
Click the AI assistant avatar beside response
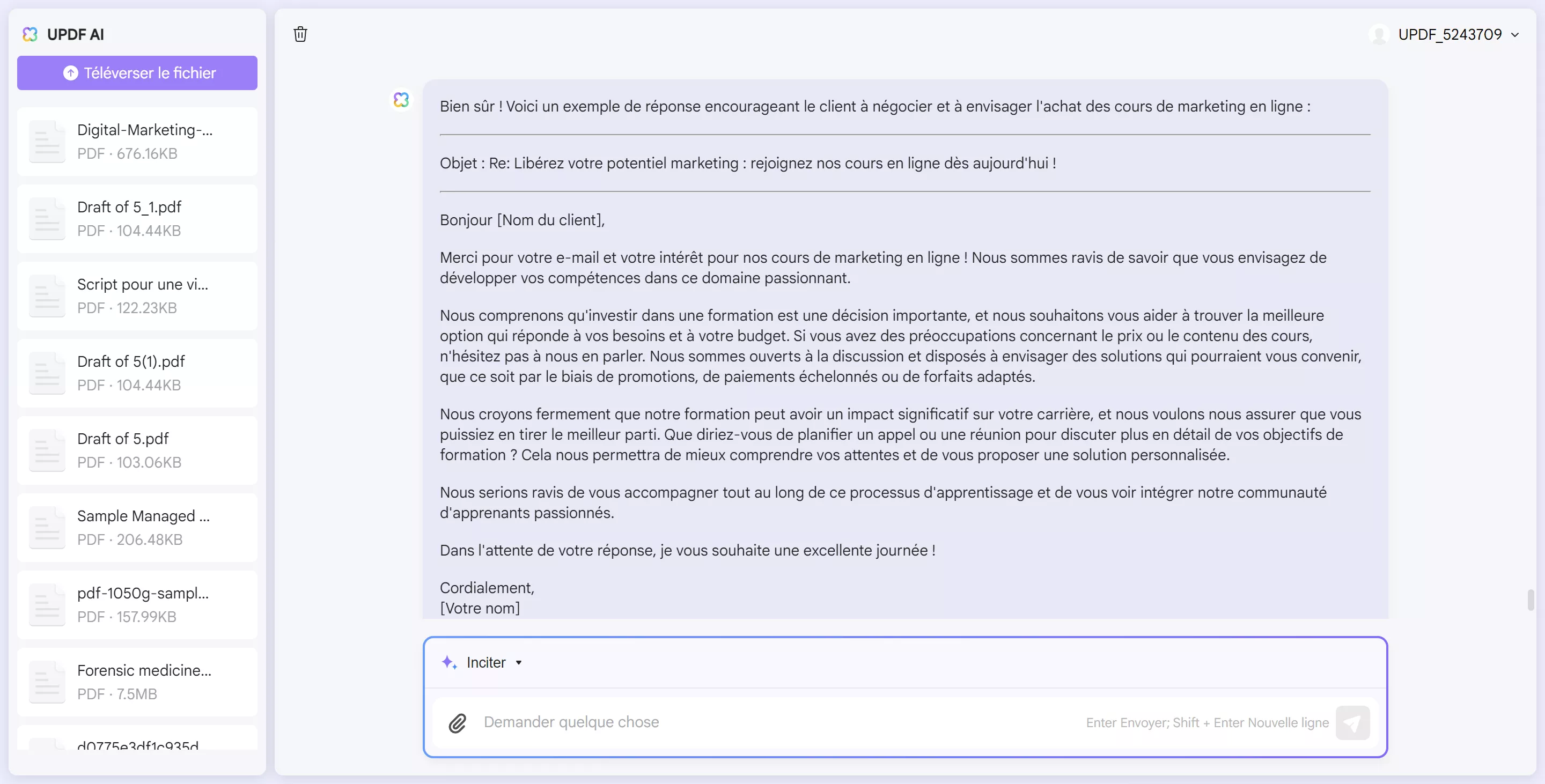(x=401, y=100)
